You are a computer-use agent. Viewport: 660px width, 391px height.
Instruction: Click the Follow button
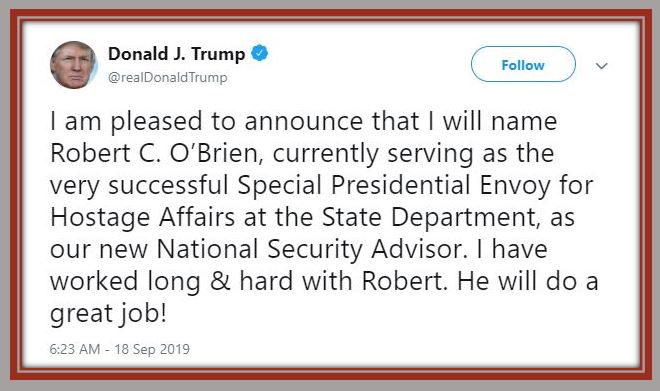pyautogui.click(x=523, y=64)
